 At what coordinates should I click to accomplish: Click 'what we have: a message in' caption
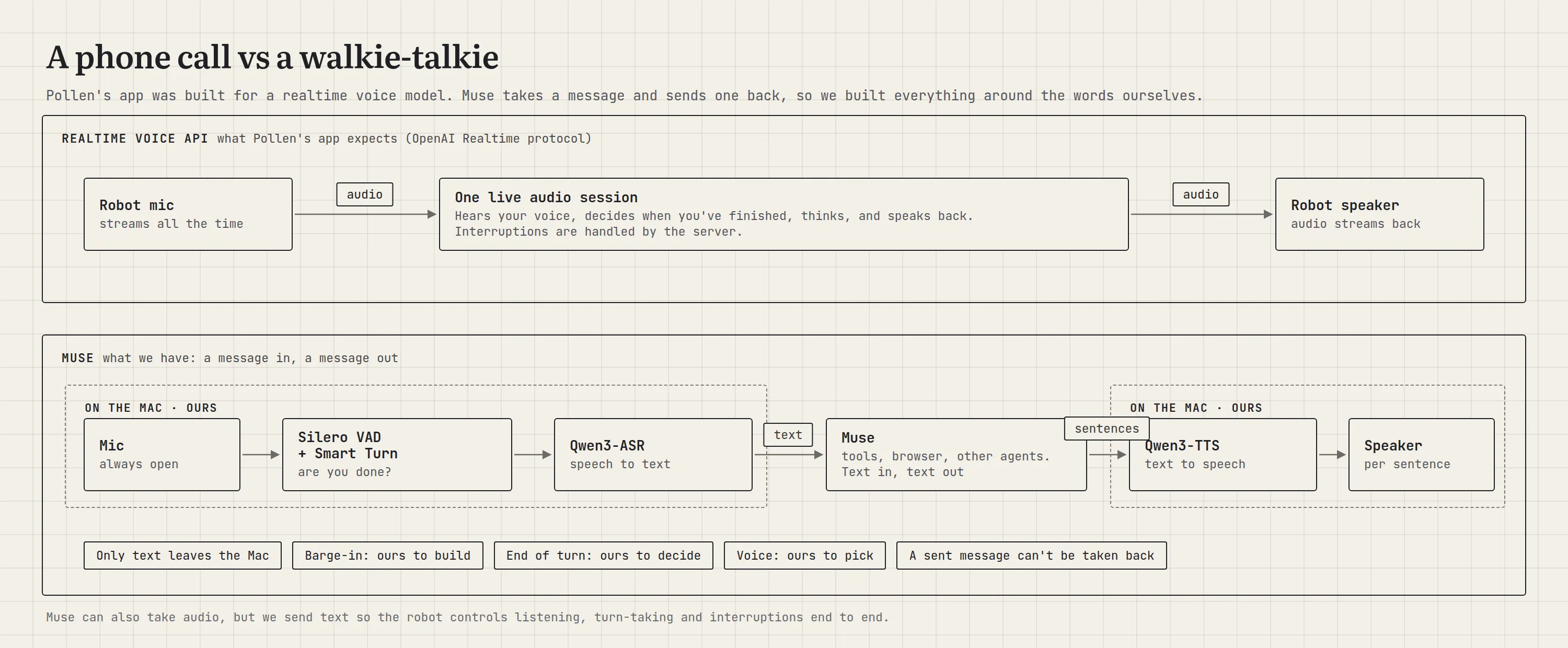250,358
